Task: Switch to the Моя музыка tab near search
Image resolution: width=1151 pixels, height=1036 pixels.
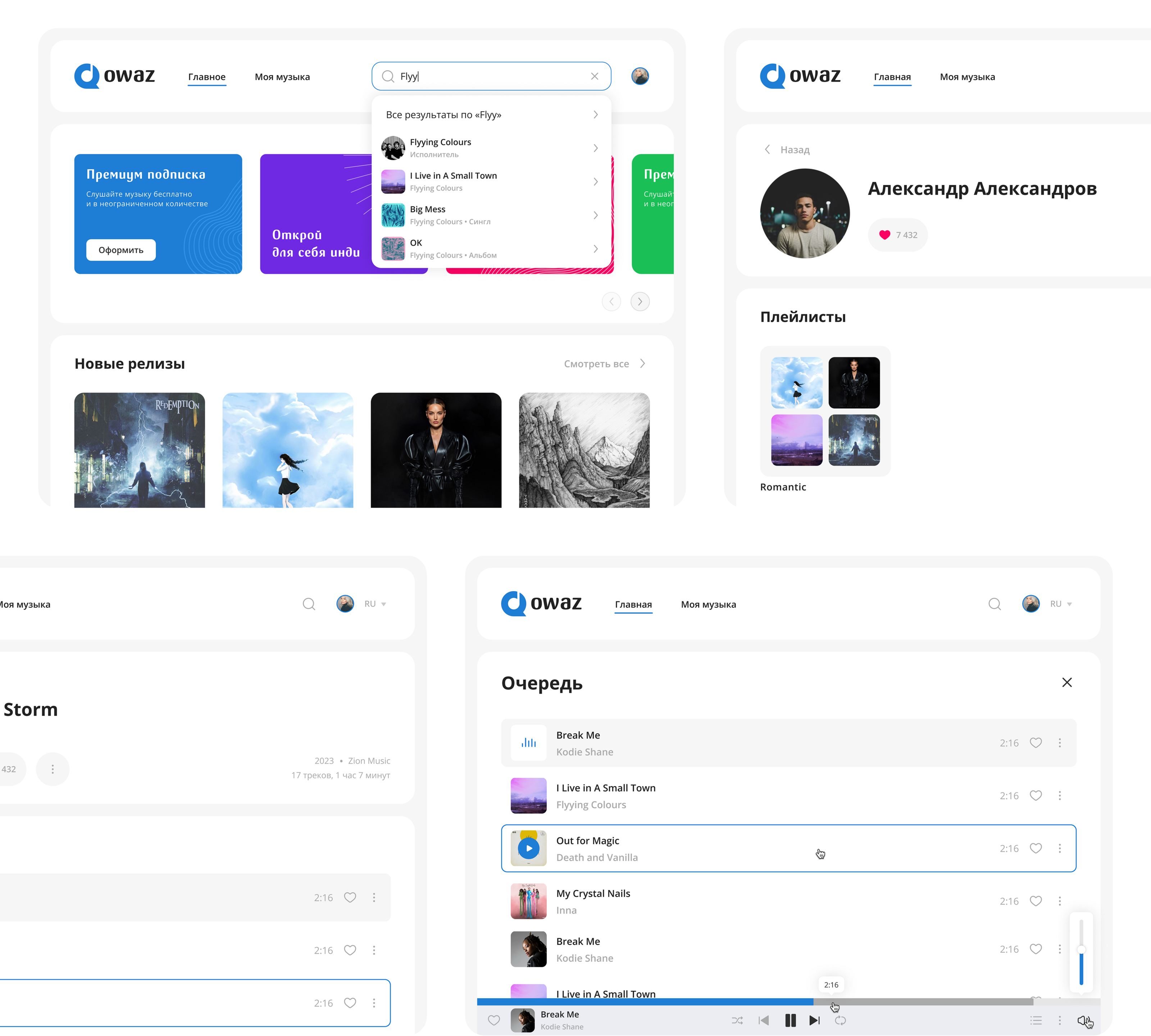Action: pyautogui.click(x=282, y=77)
